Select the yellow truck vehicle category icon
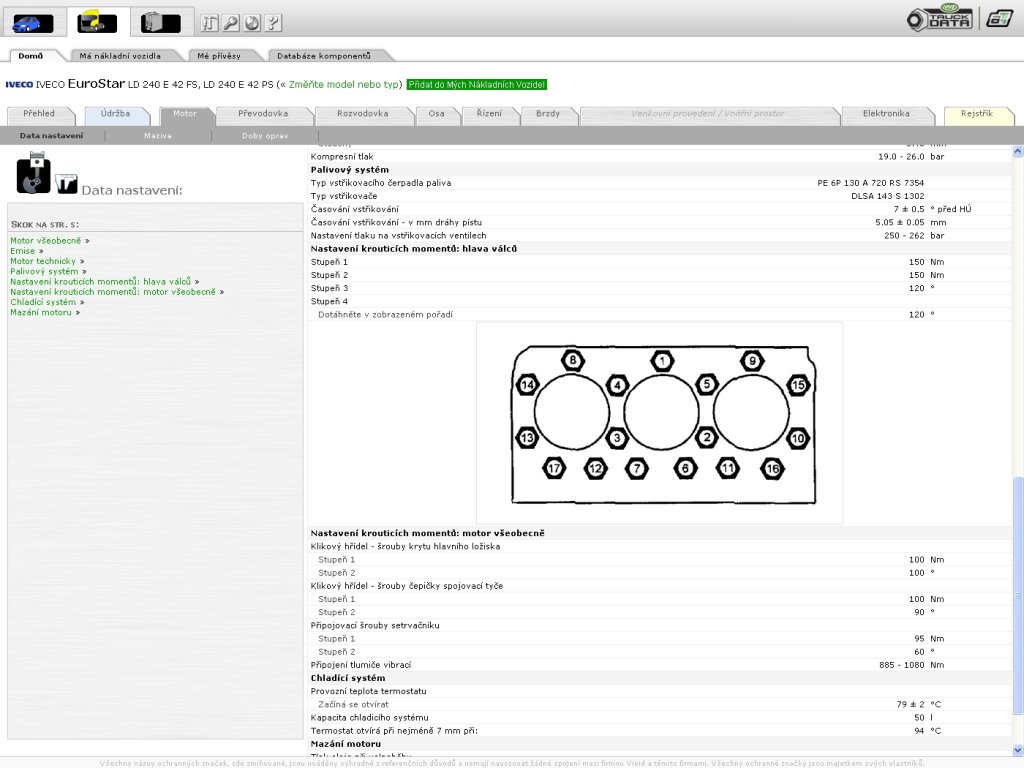This screenshot has width=1024, height=768. (97, 21)
